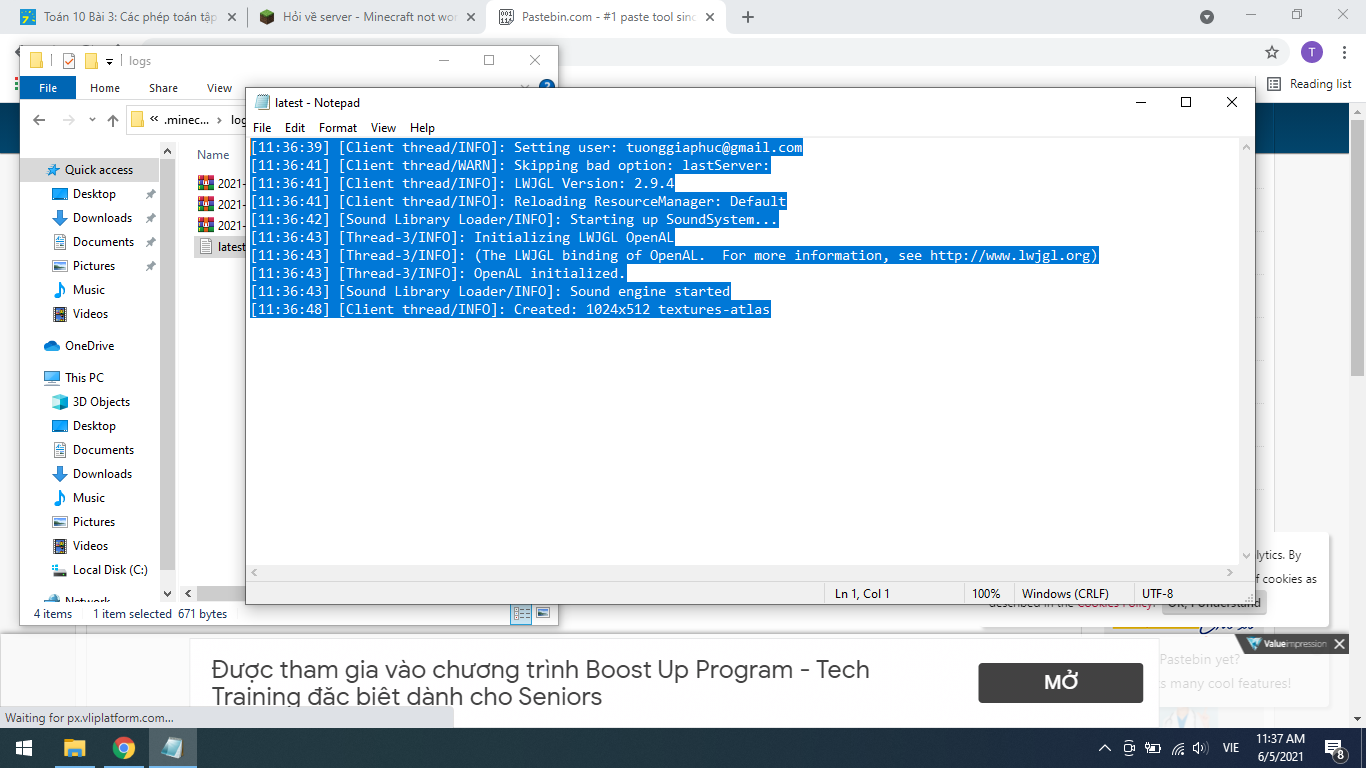
Task: Click the battery tray icon
Action: pyautogui.click(x=1153, y=748)
